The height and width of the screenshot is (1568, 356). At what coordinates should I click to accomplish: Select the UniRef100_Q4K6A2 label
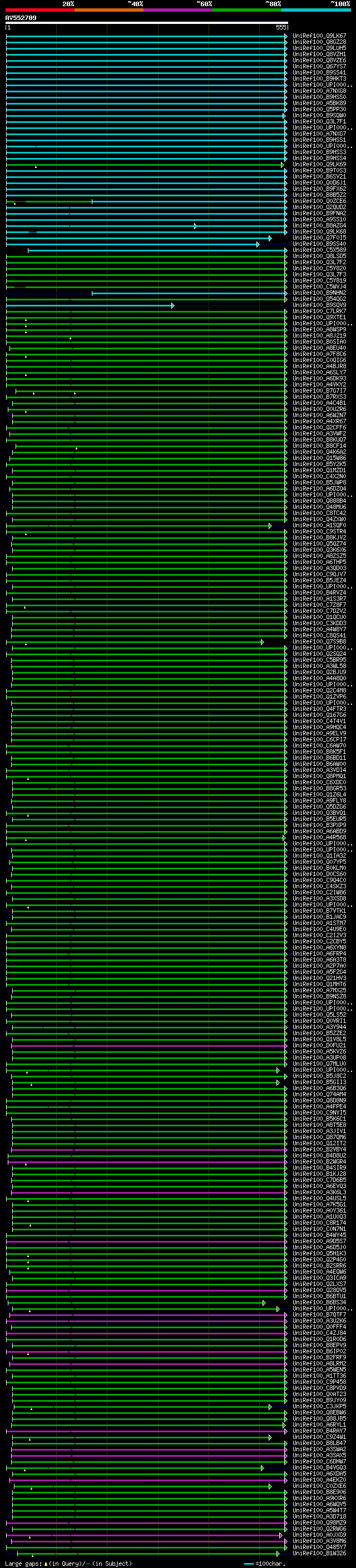[x=319, y=452]
